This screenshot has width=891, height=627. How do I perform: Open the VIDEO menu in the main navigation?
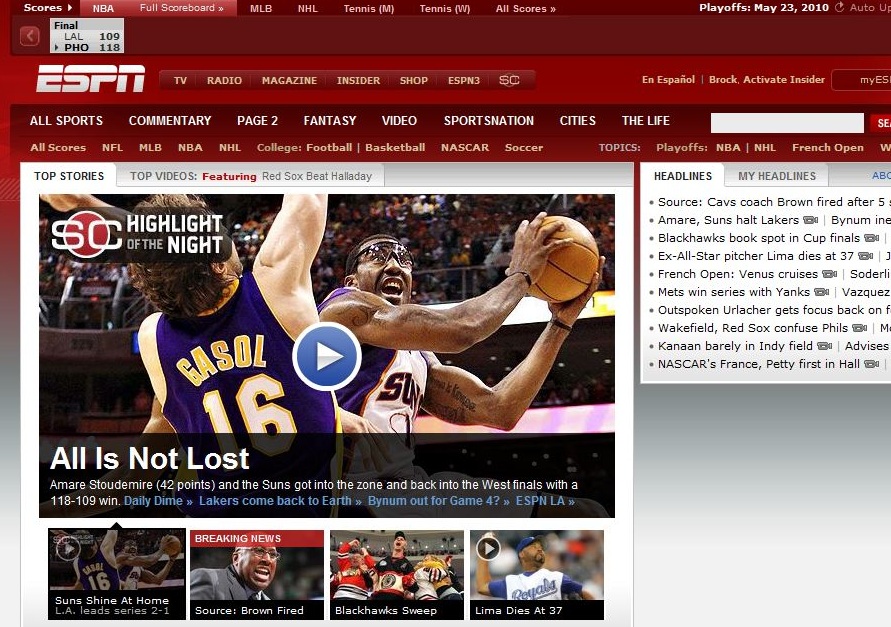click(399, 121)
